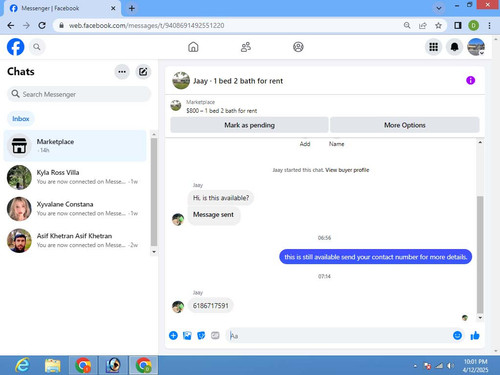This screenshot has height=375, width=500.
Task: Close the Messenger tab
Action: pos(113,8)
